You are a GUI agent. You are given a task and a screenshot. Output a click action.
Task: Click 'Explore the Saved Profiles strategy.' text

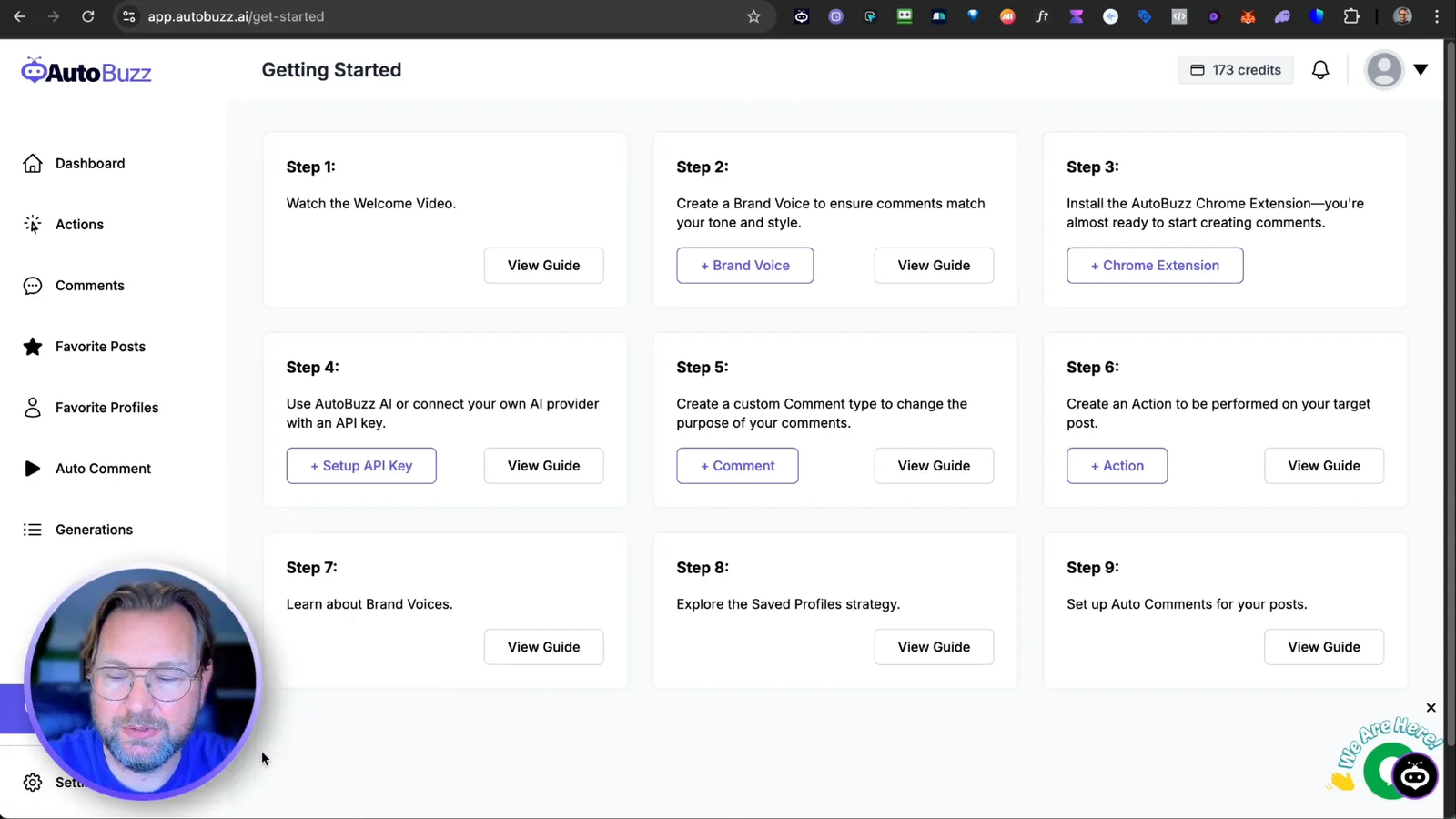788,604
